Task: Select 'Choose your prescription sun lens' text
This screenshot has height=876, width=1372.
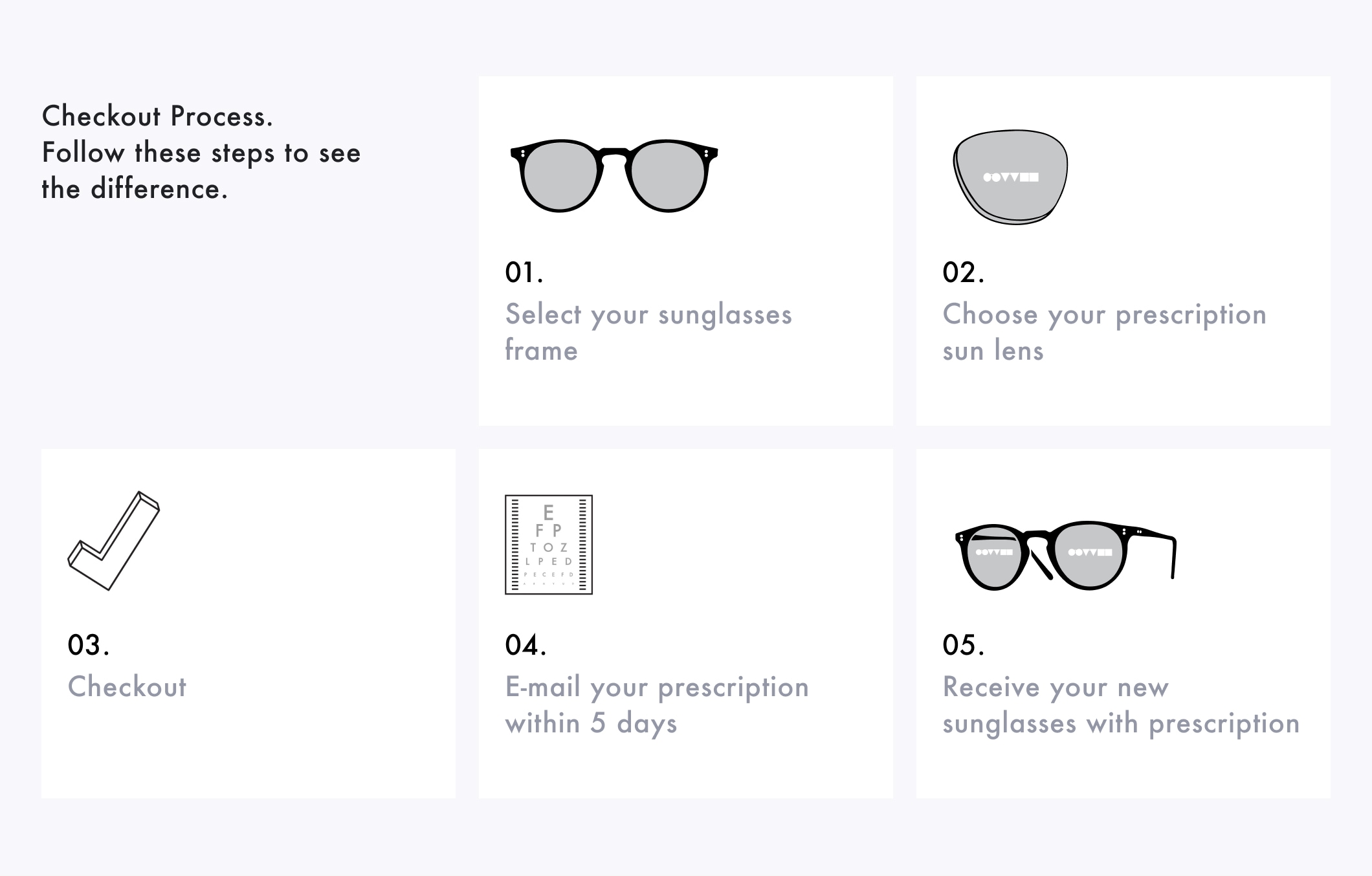Action: (x=1105, y=332)
